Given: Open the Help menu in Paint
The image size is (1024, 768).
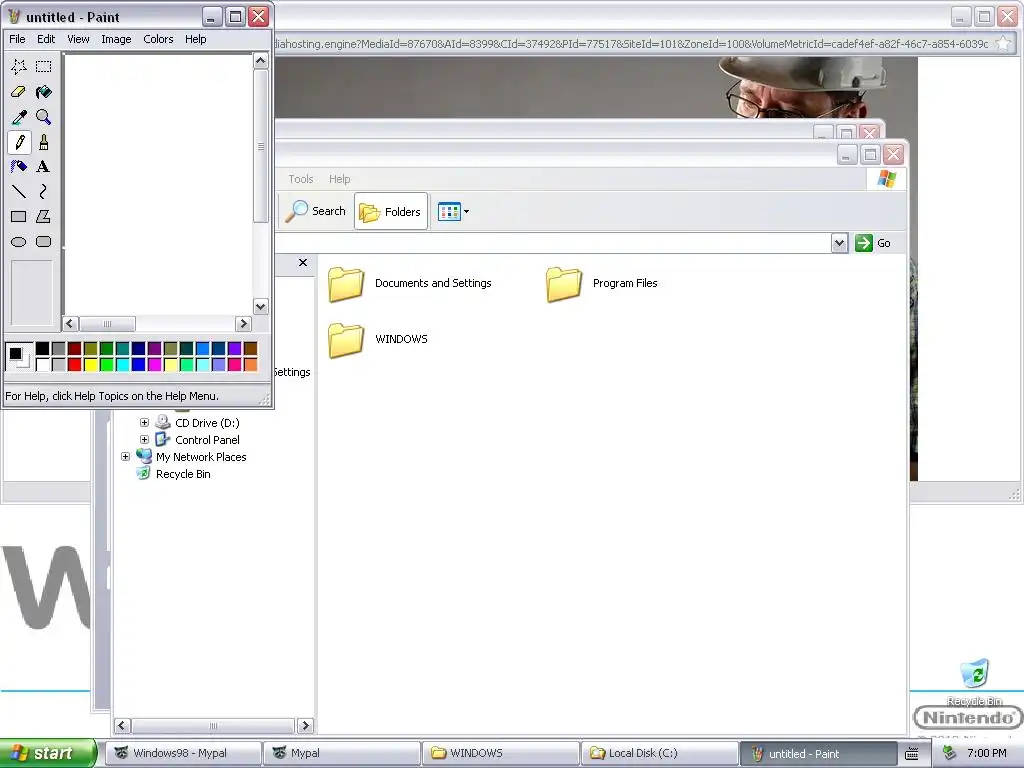Looking at the screenshot, I should [x=195, y=39].
